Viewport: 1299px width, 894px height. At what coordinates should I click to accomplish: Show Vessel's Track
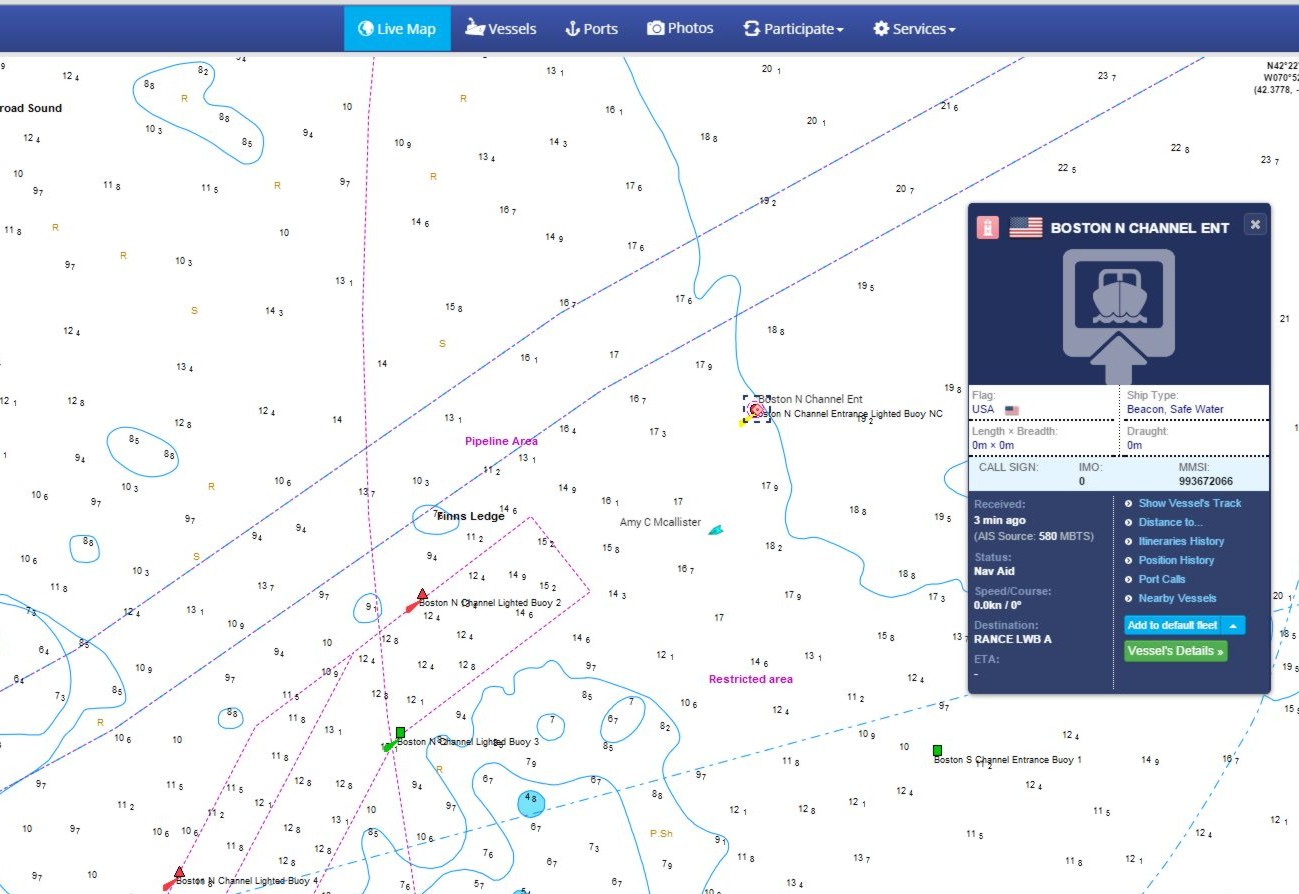[1190, 503]
